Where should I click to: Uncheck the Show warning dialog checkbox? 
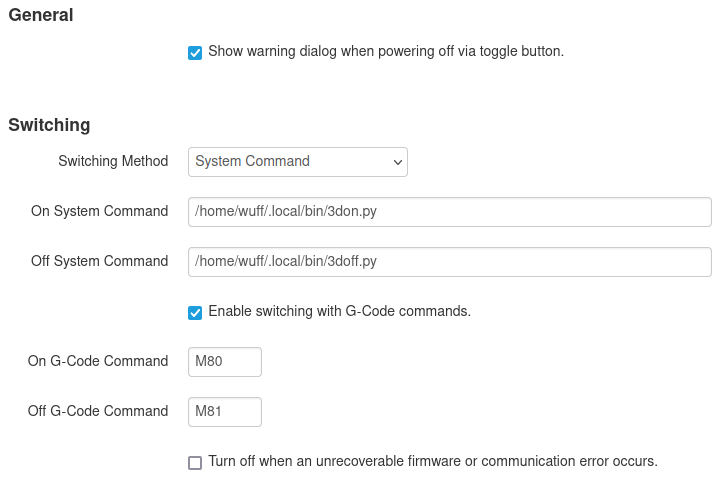pyautogui.click(x=195, y=52)
